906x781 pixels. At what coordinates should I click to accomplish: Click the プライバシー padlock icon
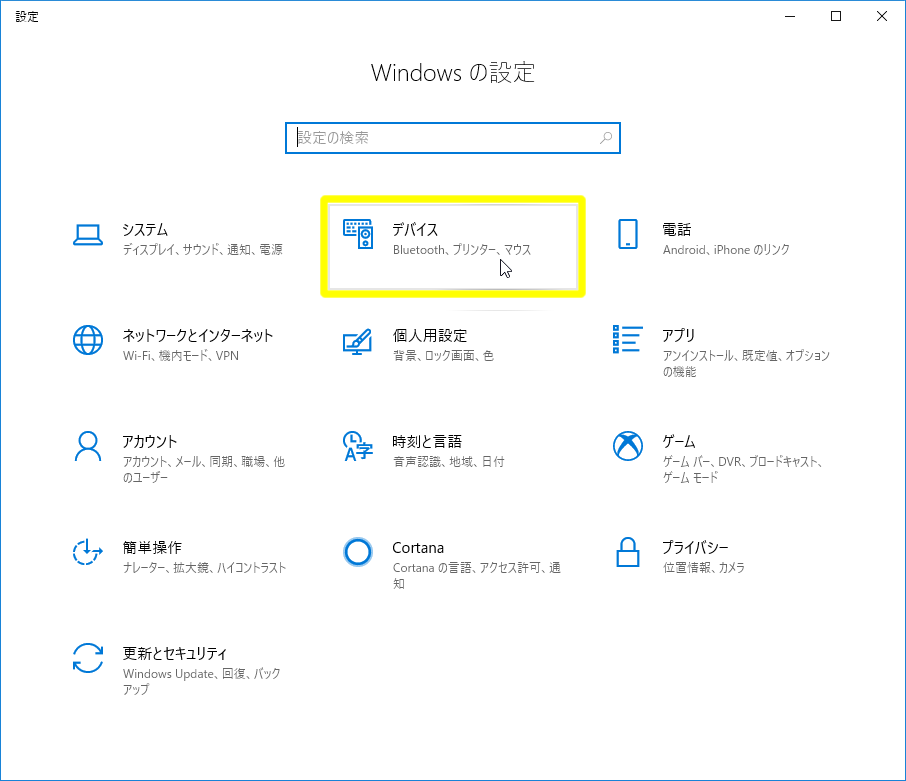coord(627,552)
